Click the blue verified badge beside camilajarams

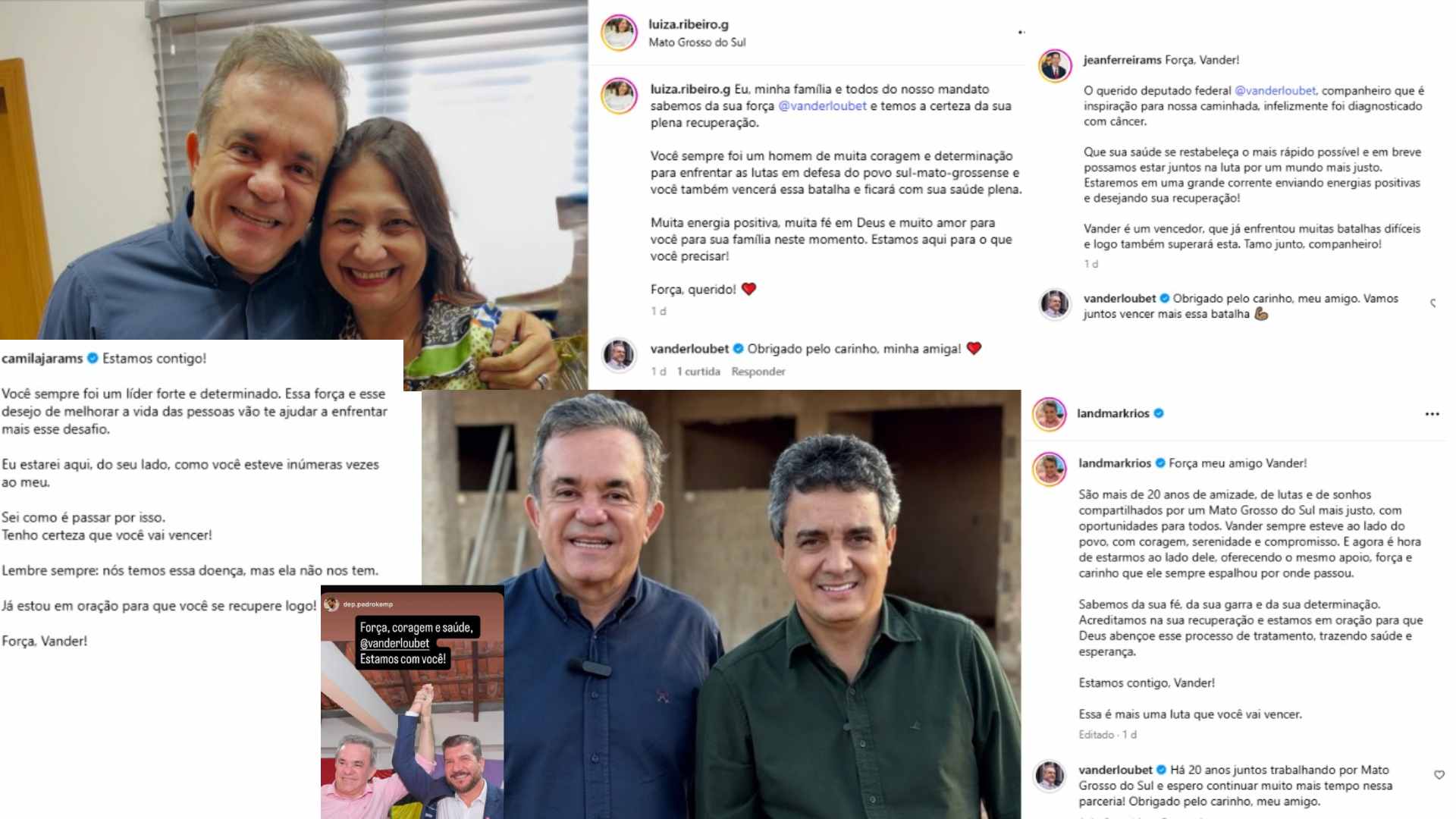93,358
